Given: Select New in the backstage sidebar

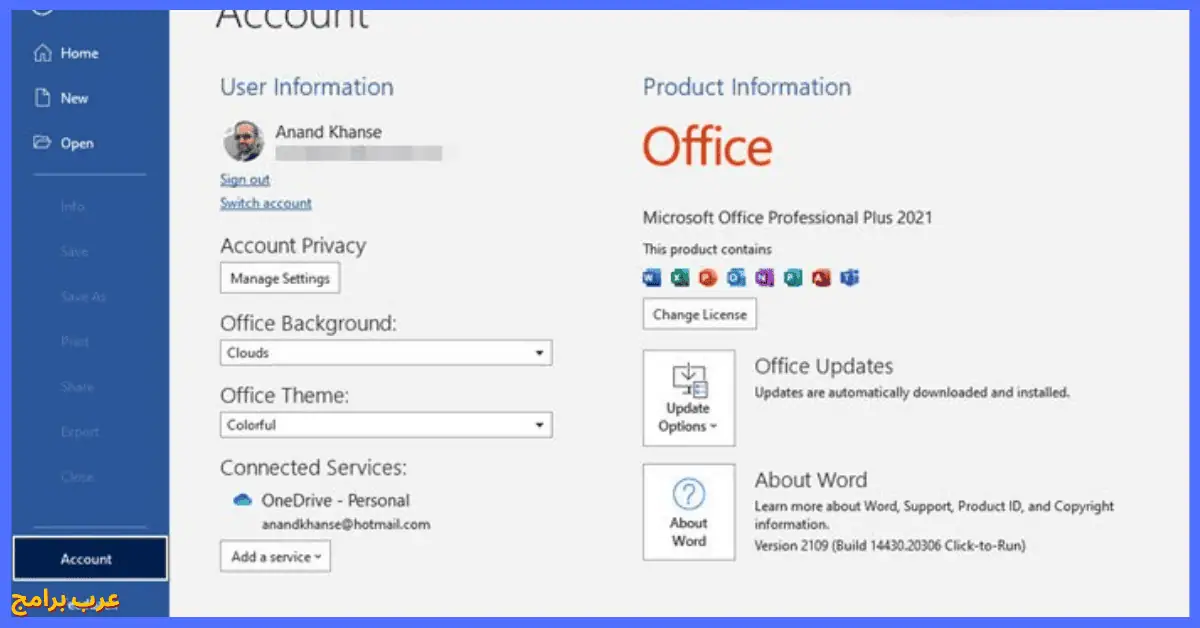Looking at the screenshot, I should coord(62,98).
